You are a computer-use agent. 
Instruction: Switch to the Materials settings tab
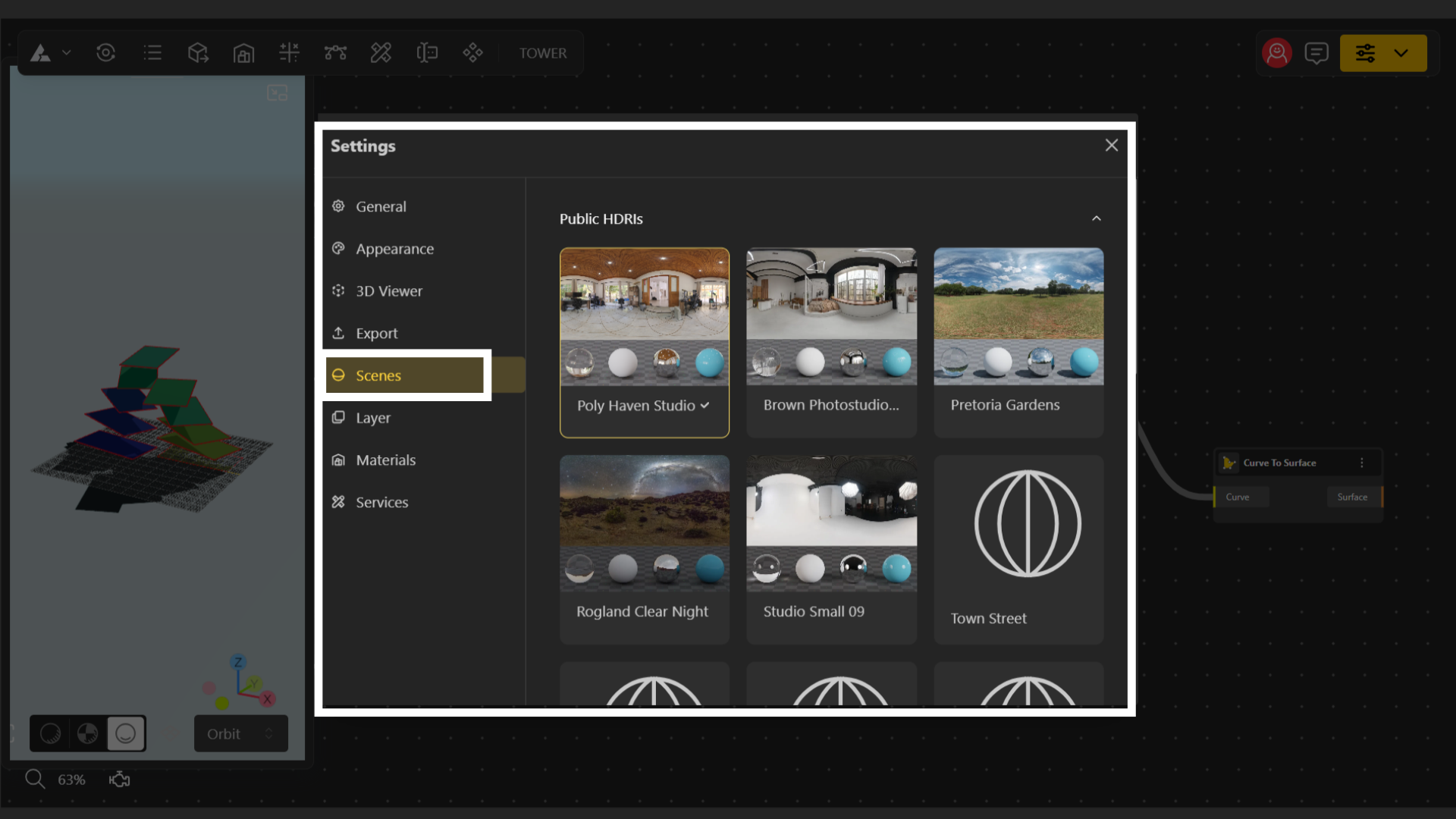(385, 460)
